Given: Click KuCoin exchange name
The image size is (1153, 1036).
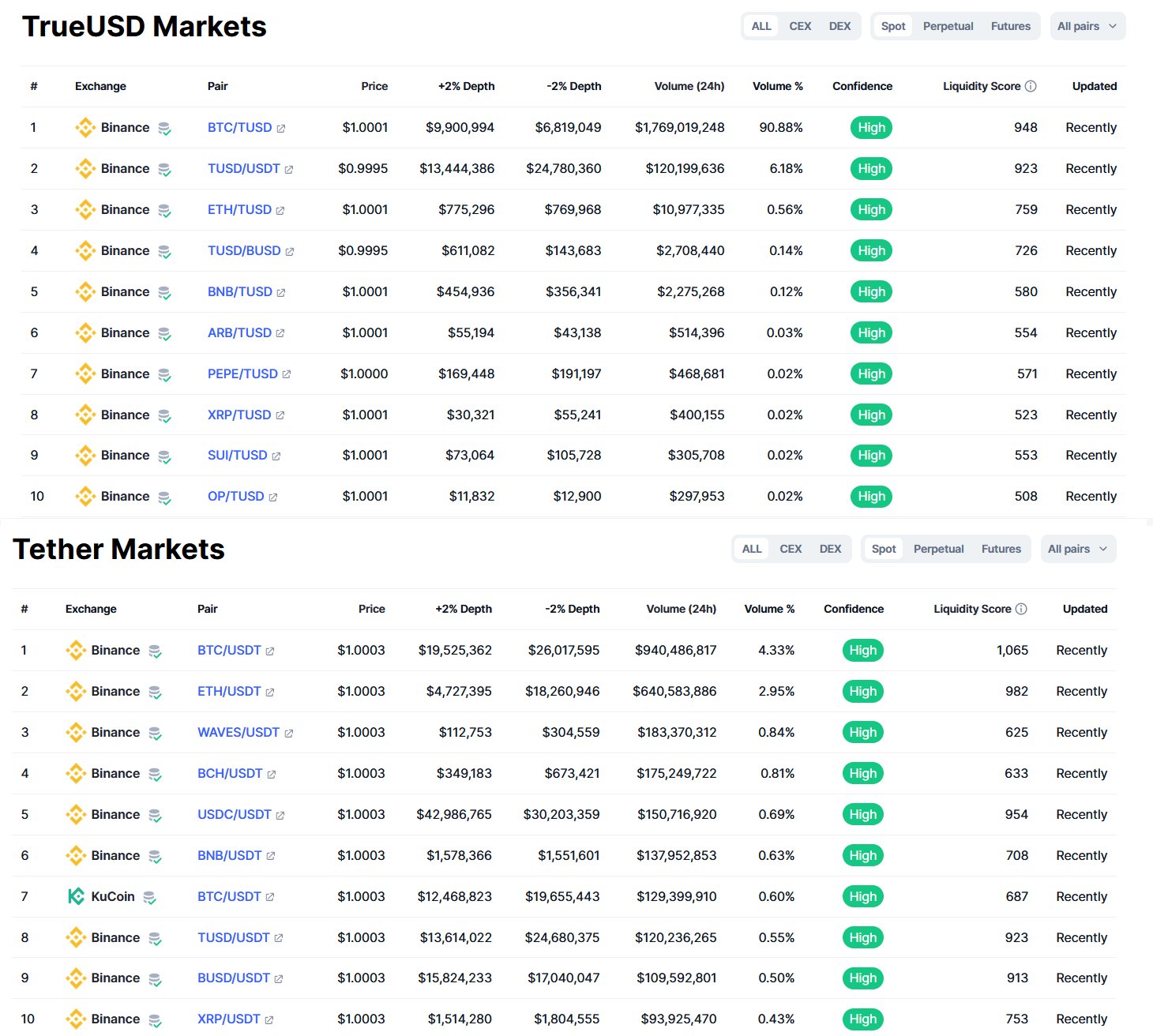Looking at the screenshot, I should point(113,897).
